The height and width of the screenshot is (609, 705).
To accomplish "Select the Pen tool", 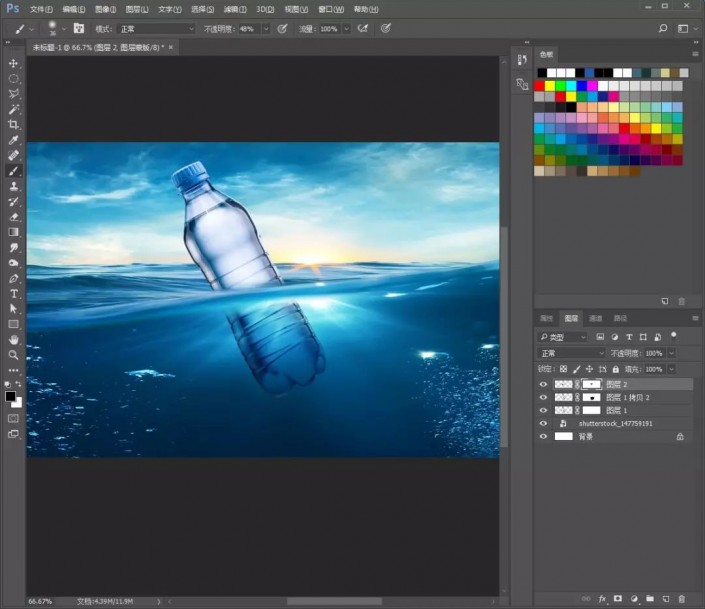I will coord(13,278).
